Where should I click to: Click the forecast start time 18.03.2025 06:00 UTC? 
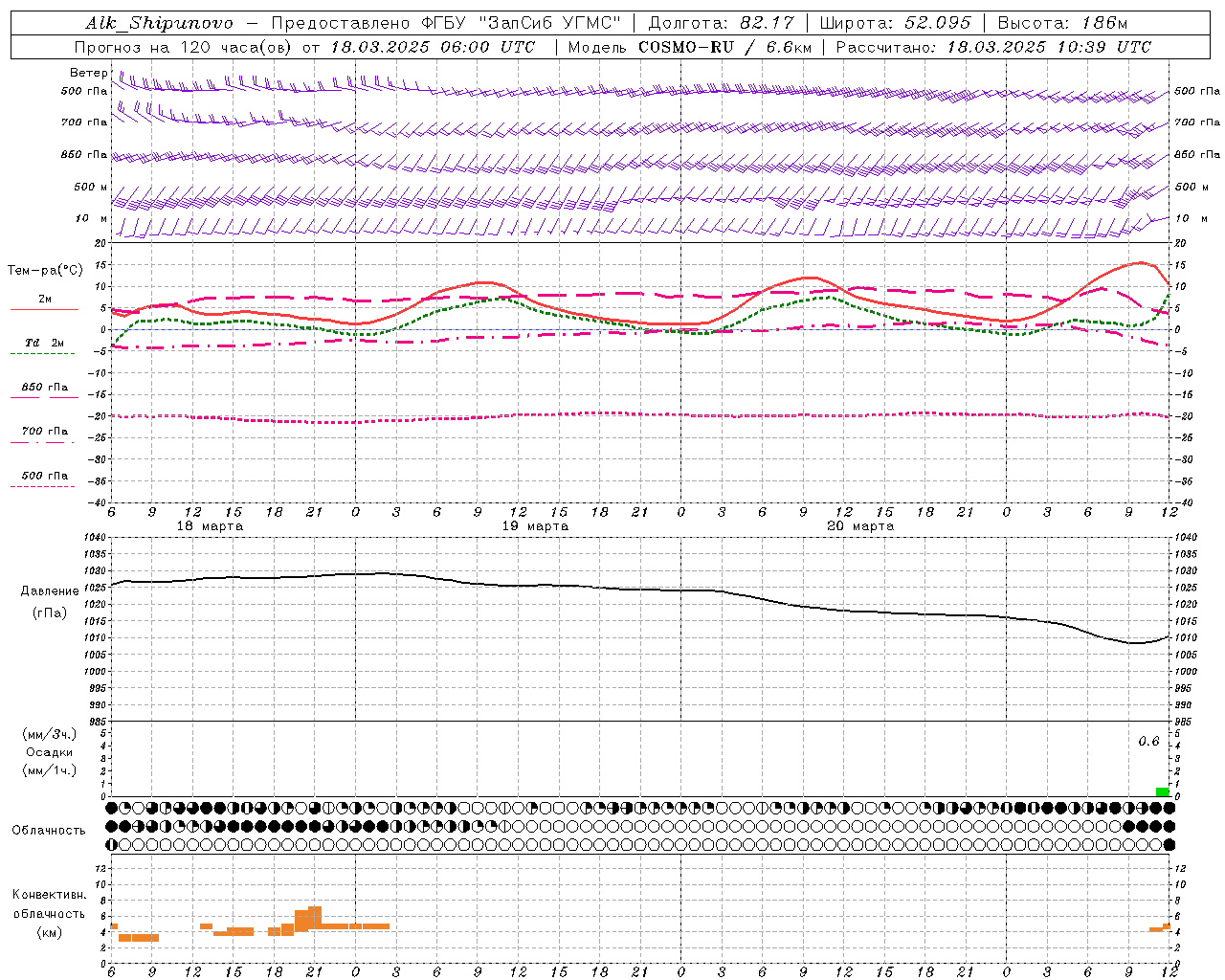[x=433, y=47]
